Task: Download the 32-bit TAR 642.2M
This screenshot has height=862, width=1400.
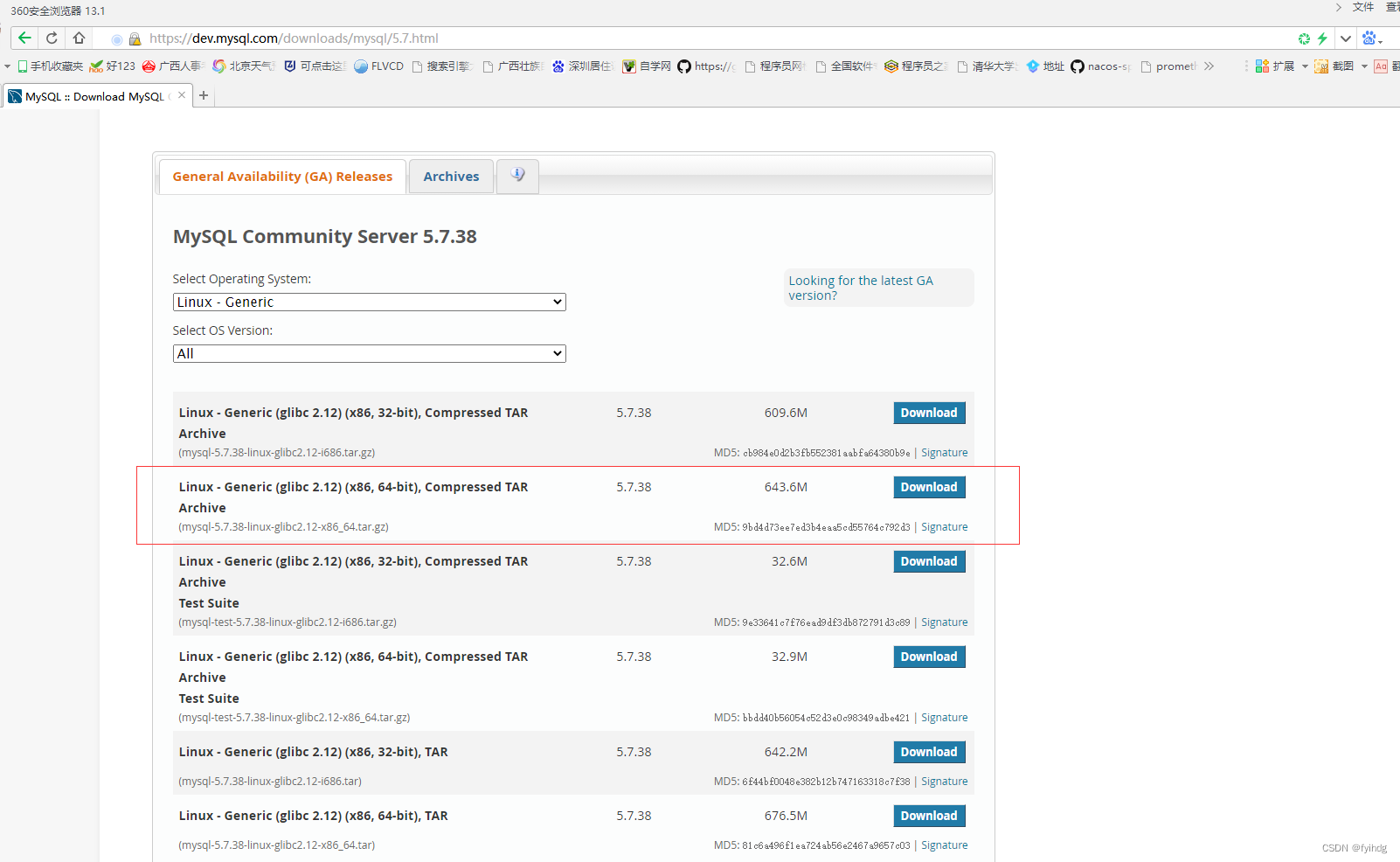Action: [929, 752]
